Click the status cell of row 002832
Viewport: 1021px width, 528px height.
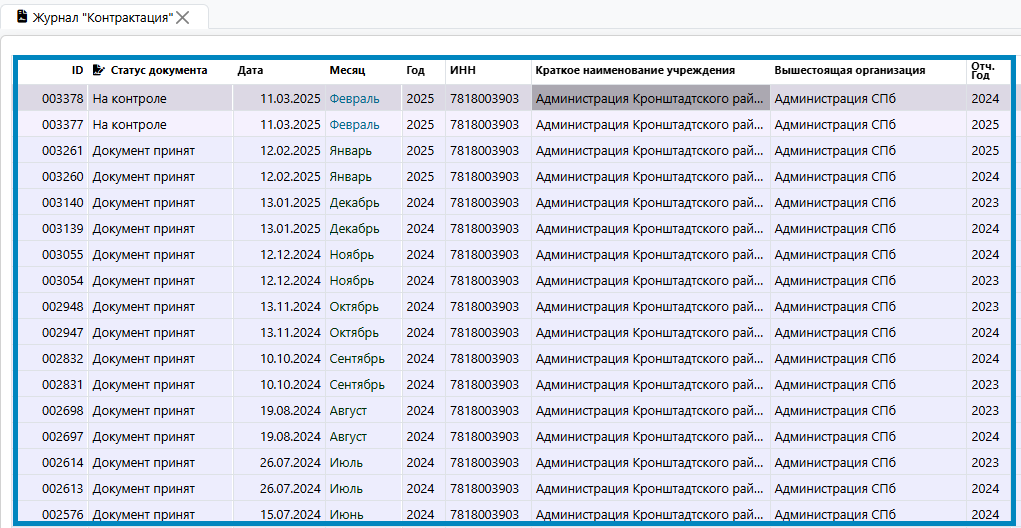(143, 359)
